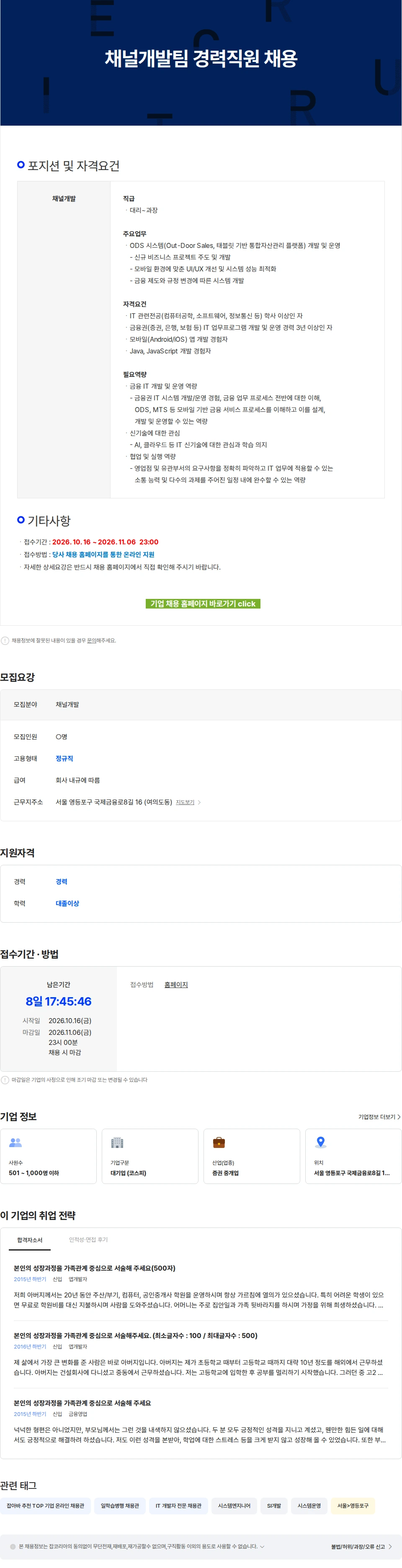Click the 2015년 하반기 label on first essay

pos(30,1279)
